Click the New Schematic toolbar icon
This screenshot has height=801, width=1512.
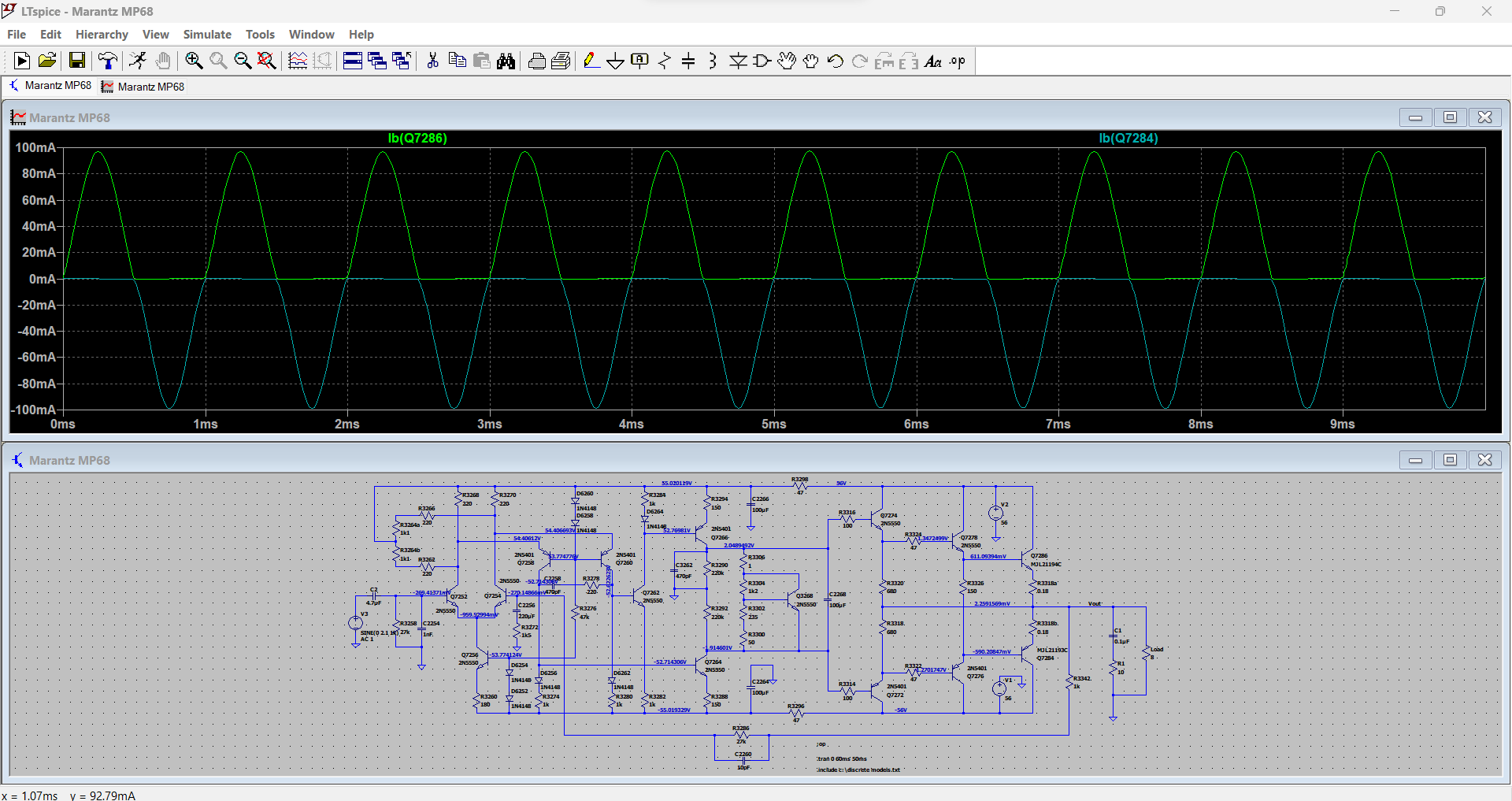22,61
